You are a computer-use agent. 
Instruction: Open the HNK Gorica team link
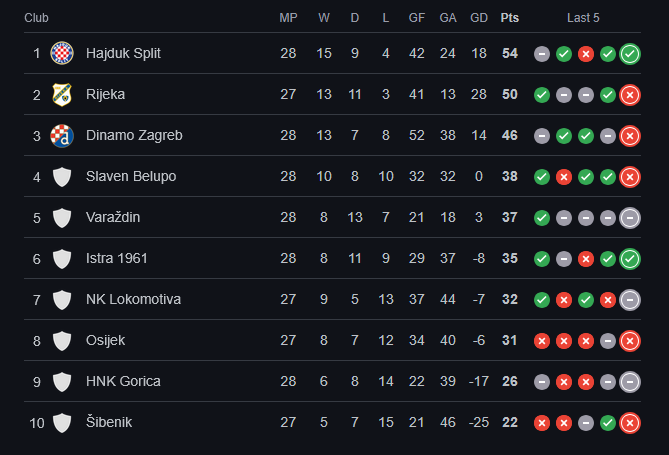coord(123,381)
